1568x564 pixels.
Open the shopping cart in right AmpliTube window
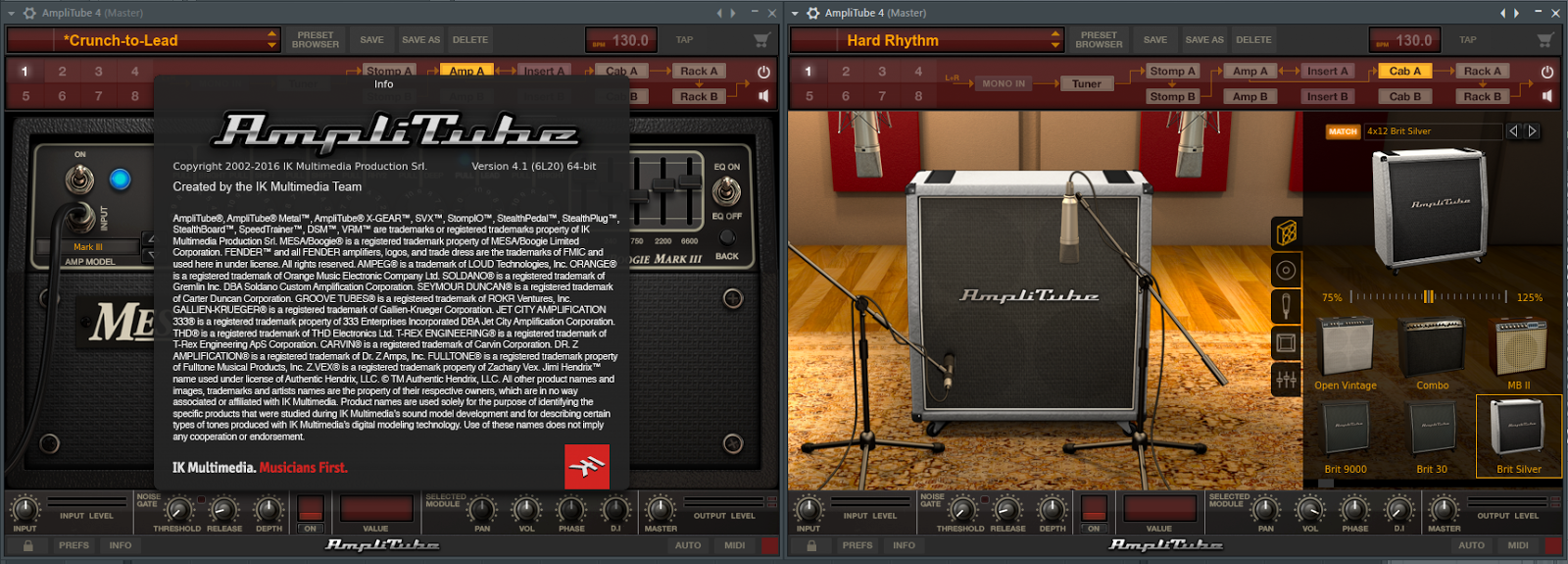pos(1545,40)
